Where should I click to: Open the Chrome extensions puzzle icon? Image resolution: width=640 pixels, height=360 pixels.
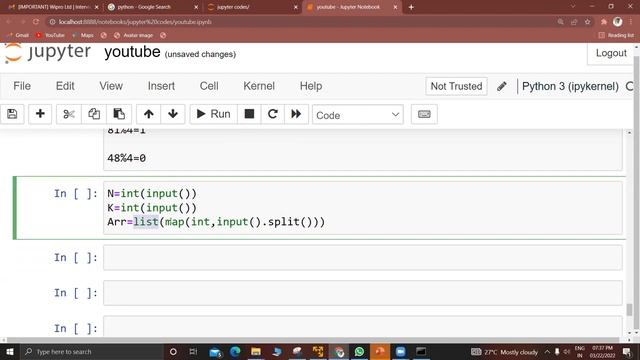coord(604,22)
